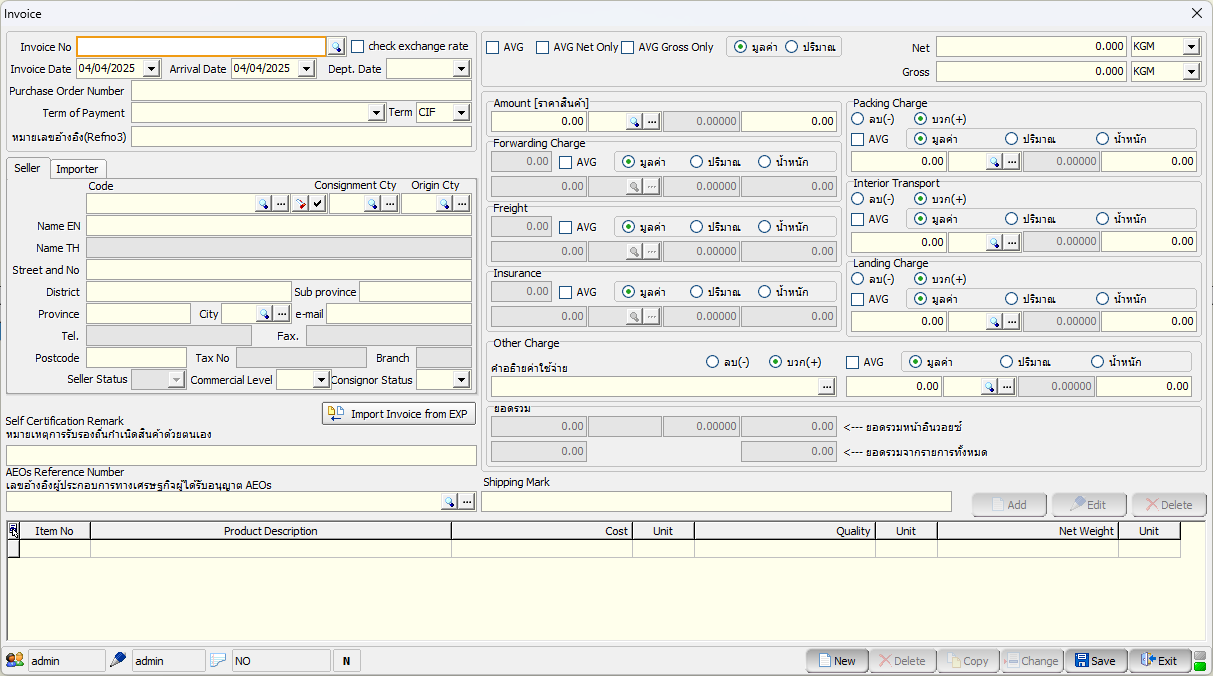The width and height of the screenshot is (1213, 676).
Task: Click Import Invoice from EXP button
Action: (x=399, y=414)
